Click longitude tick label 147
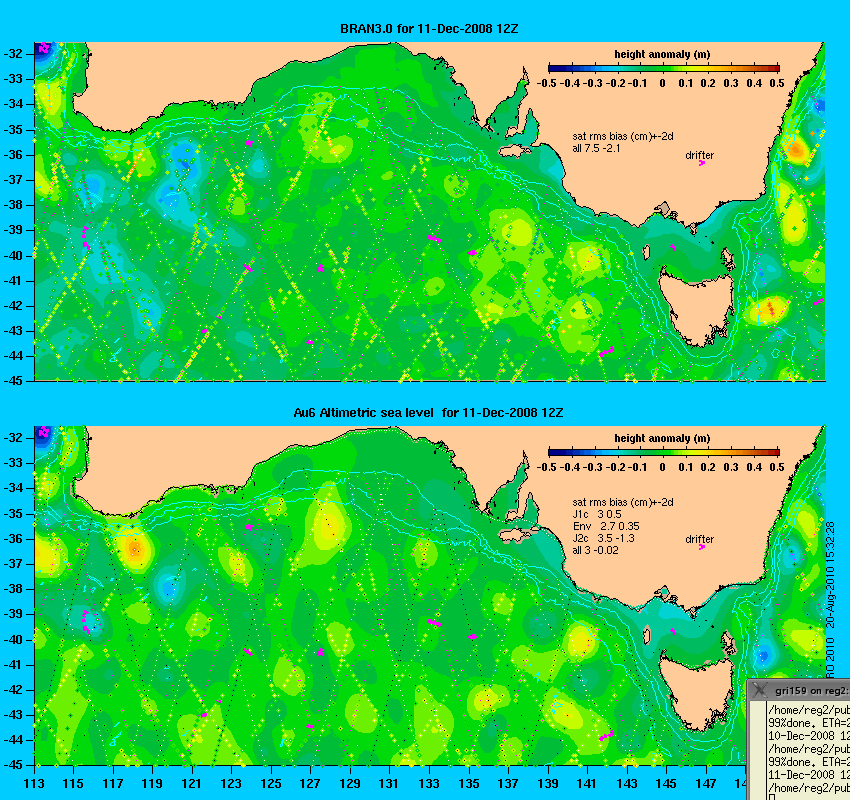850x800 pixels. point(706,784)
